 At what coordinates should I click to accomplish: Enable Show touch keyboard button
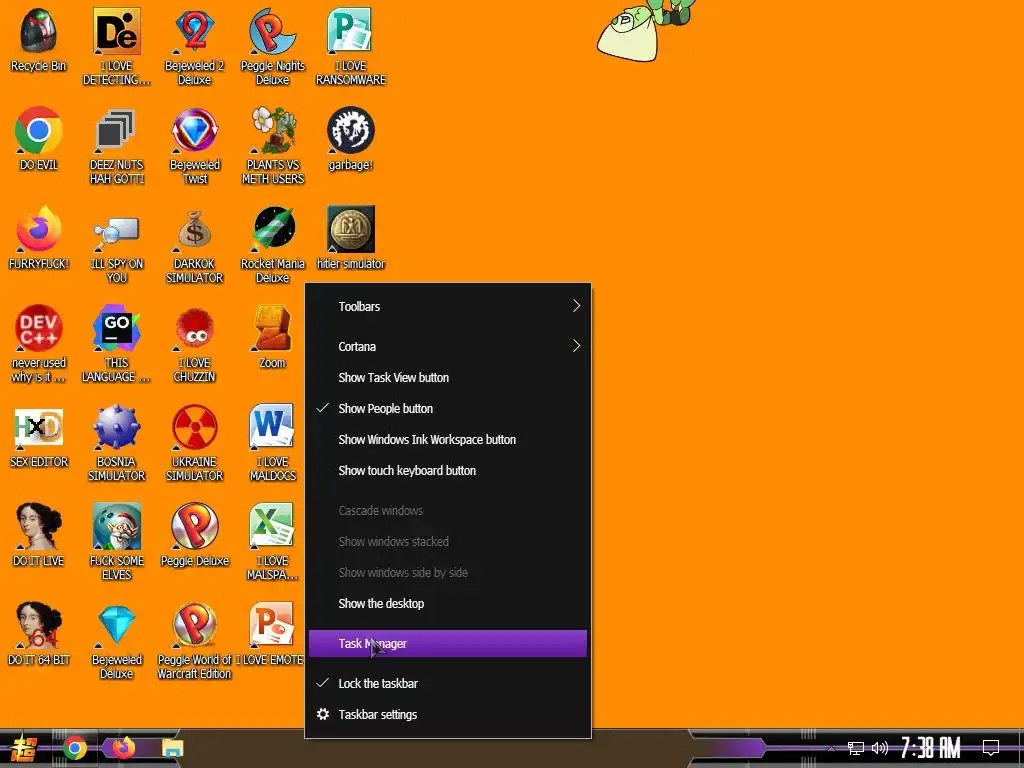click(448, 471)
